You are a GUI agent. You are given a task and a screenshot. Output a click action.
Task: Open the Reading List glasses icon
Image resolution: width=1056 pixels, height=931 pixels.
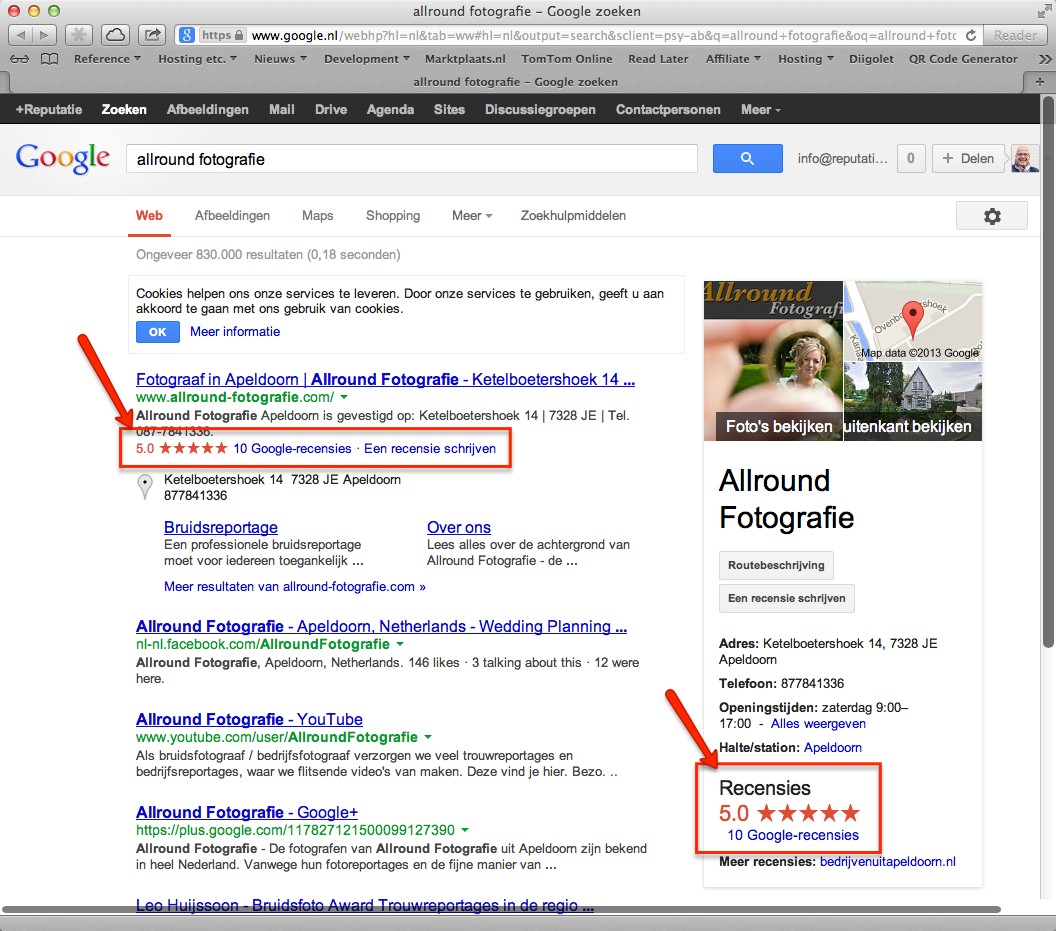click(x=19, y=59)
